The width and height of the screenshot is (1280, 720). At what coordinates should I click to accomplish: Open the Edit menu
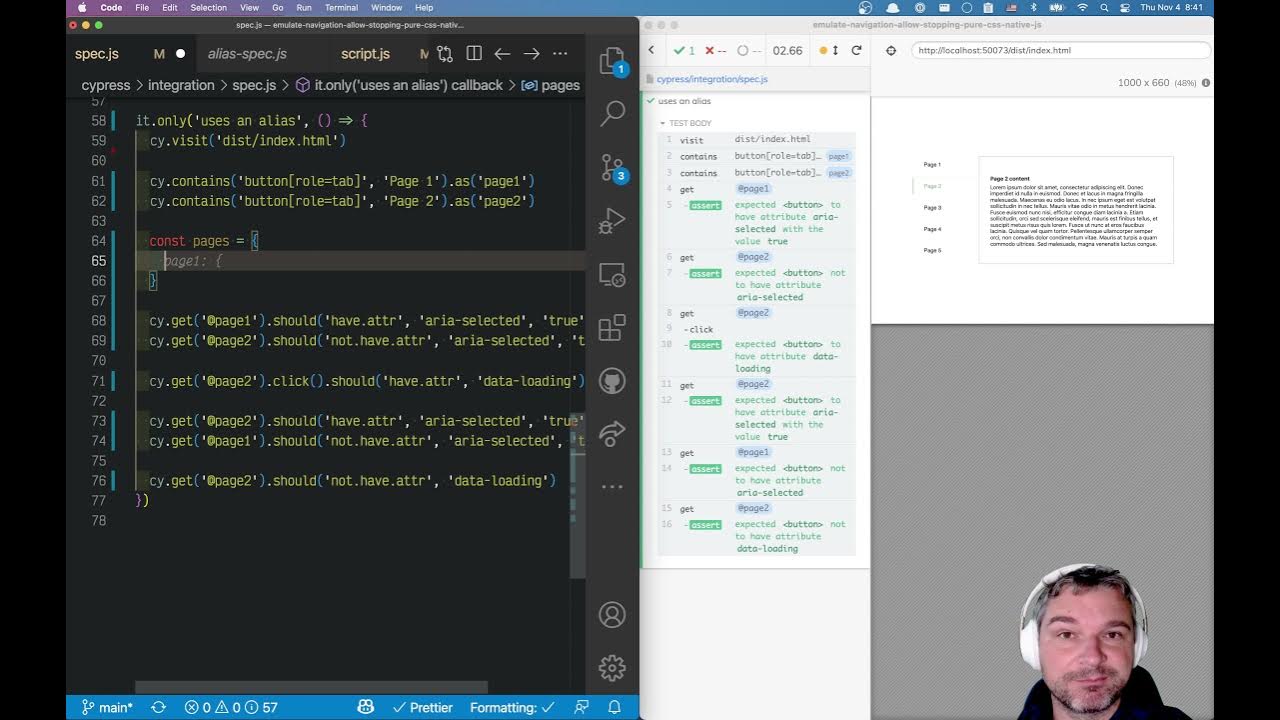click(170, 7)
